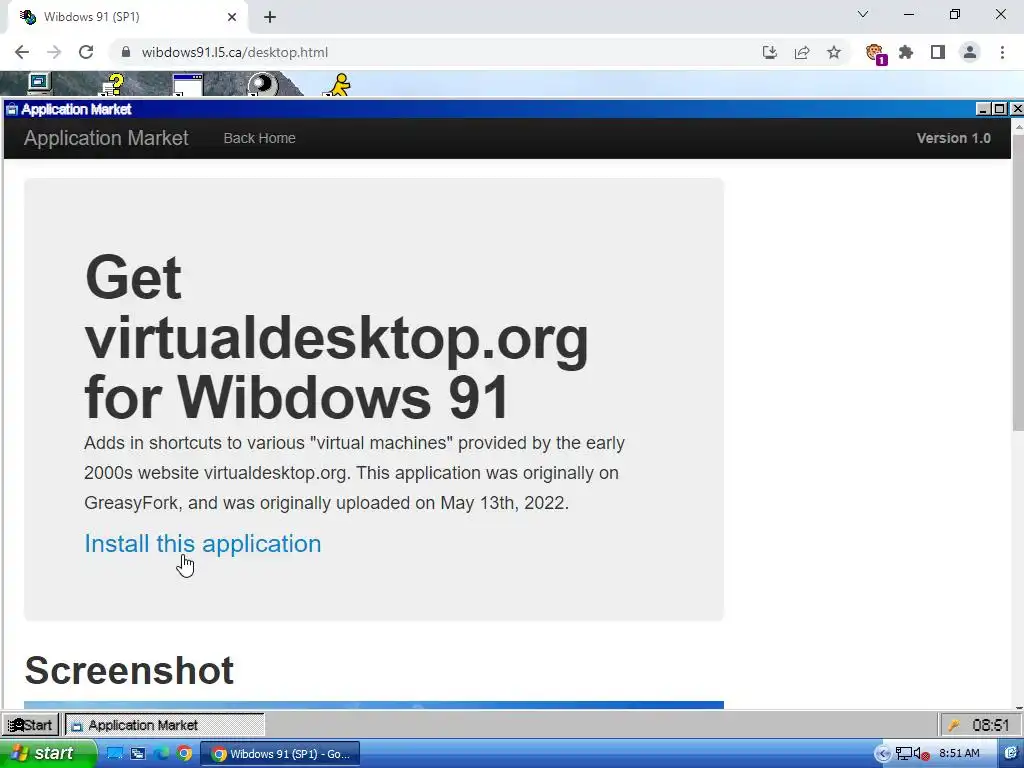This screenshot has height=768, width=1024.
Task: Click the volume speaker tray icon
Action: coord(921,754)
